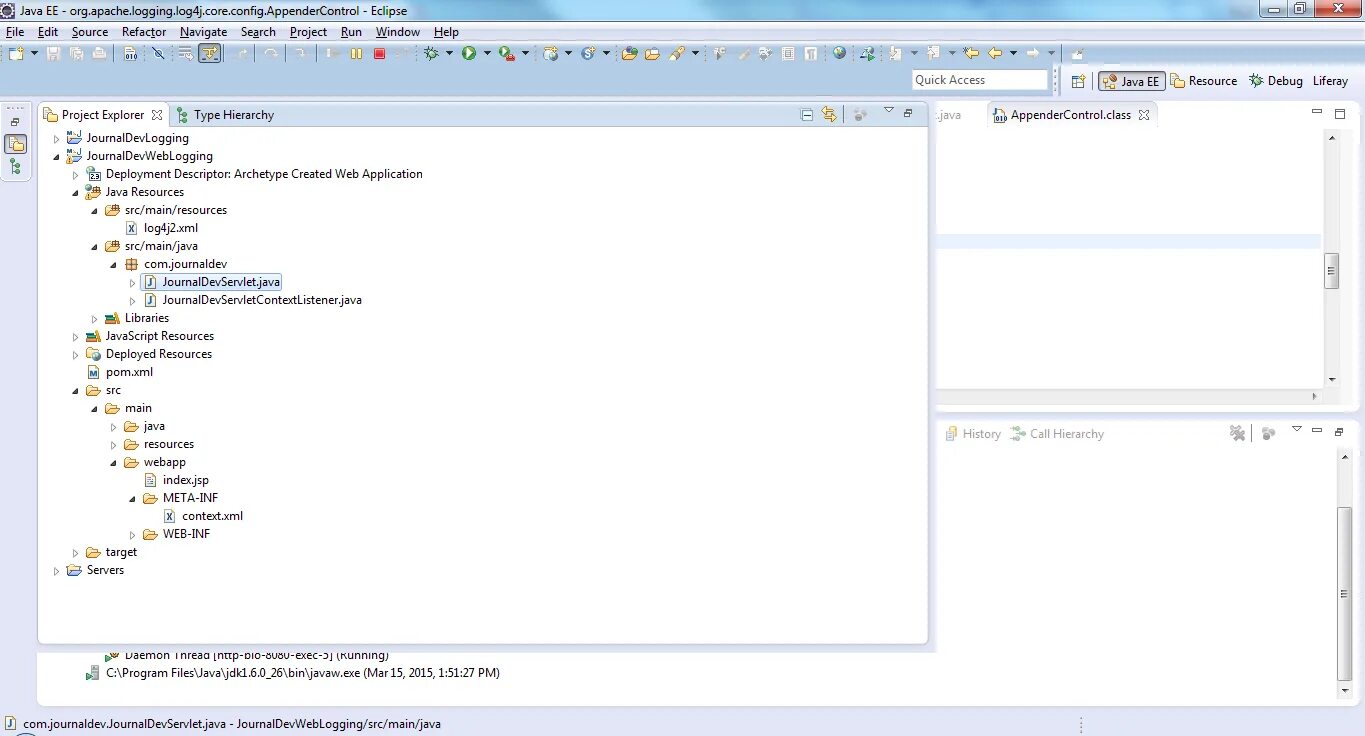
Task: Click the bottom-right panel vertical scrollbar
Action: coord(1345,595)
